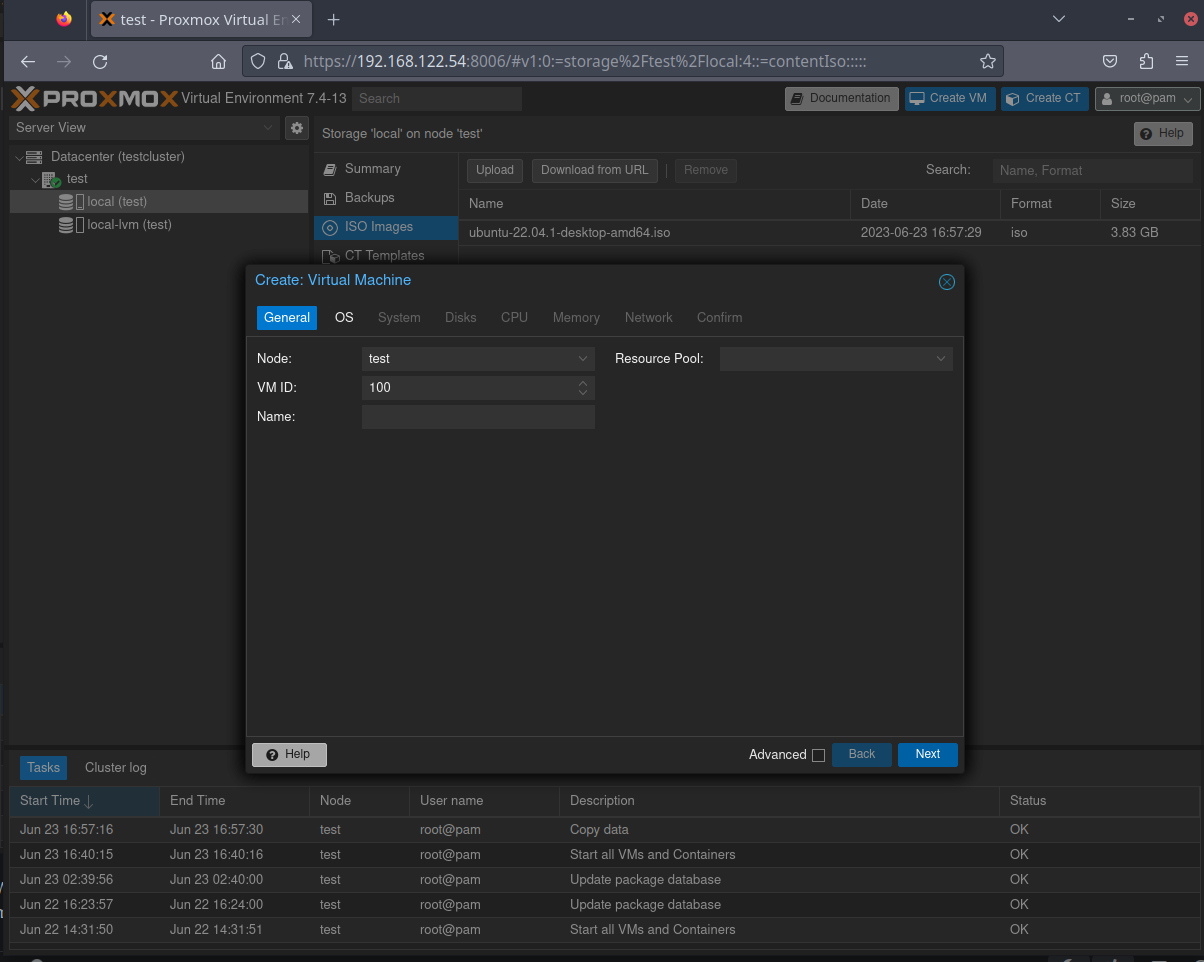The image size is (1204, 962).
Task: Open the Node dropdown in dialog
Action: 583,358
